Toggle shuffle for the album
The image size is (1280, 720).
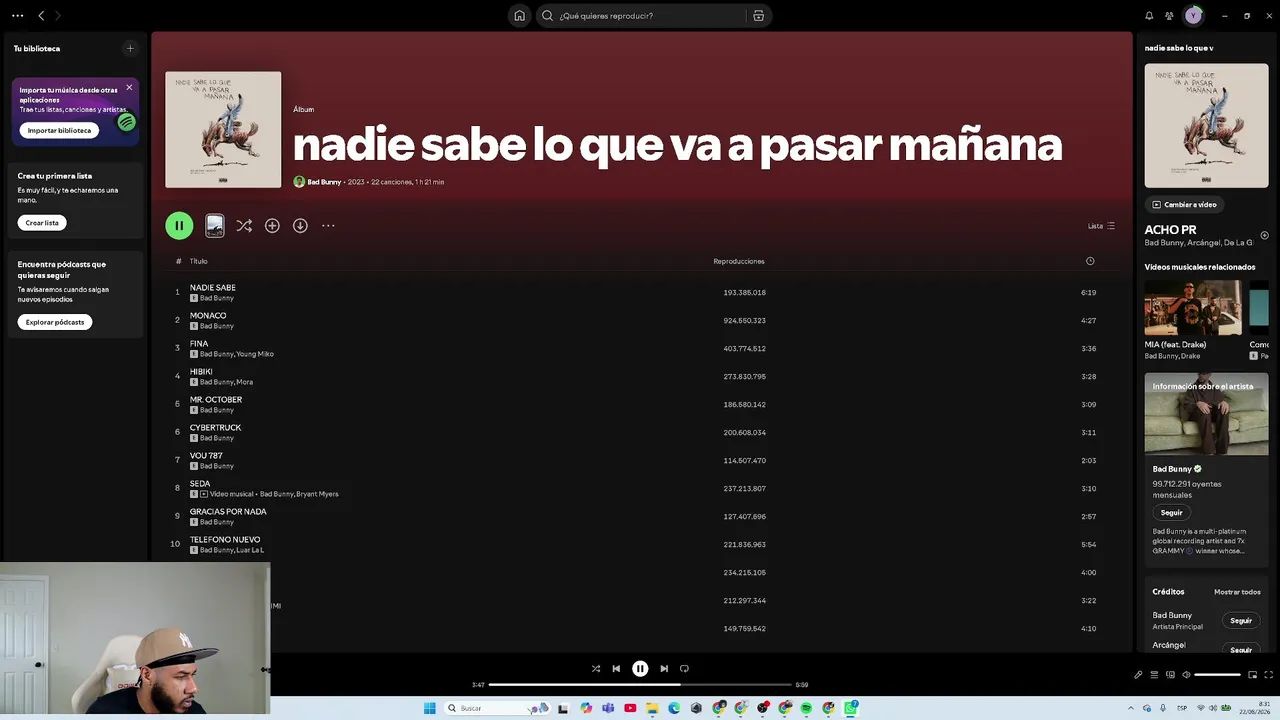click(x=244, y=226)
